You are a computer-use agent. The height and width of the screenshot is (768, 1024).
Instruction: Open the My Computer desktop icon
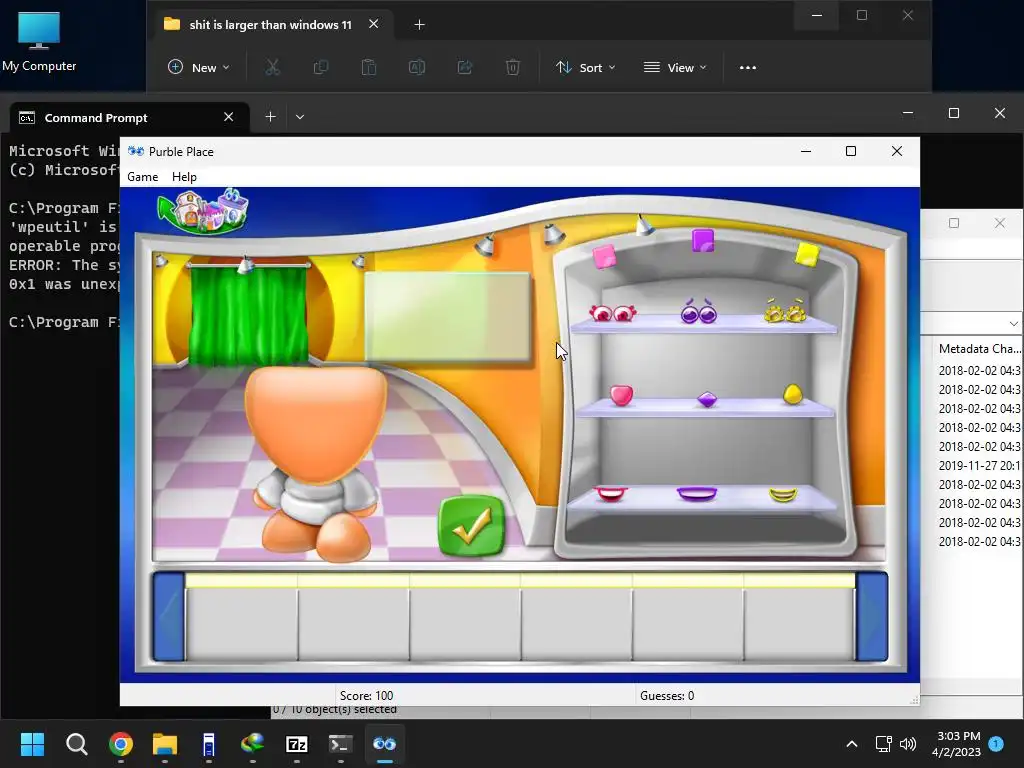pos(39,42)
